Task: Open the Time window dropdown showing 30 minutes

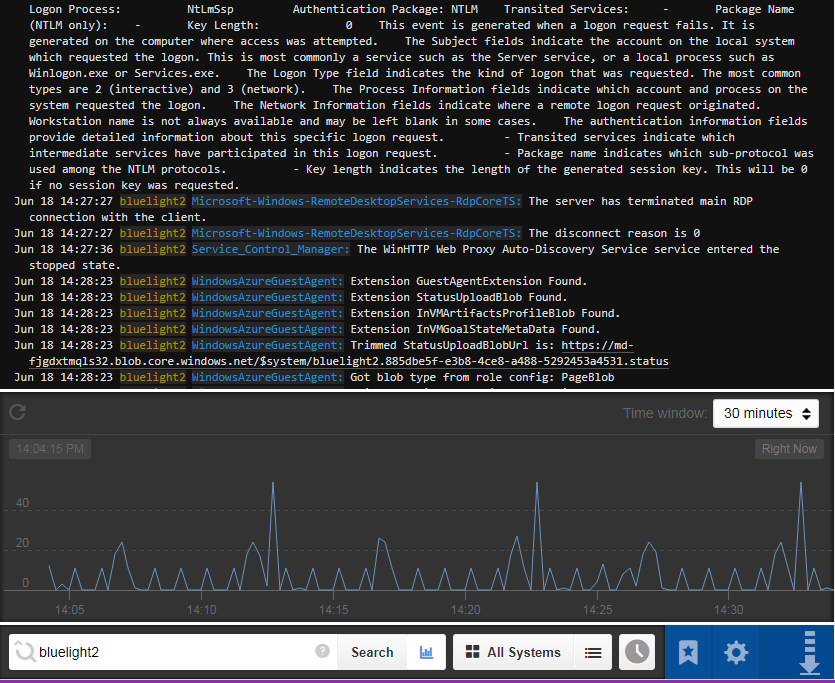Action: click(x=766, y=413)
